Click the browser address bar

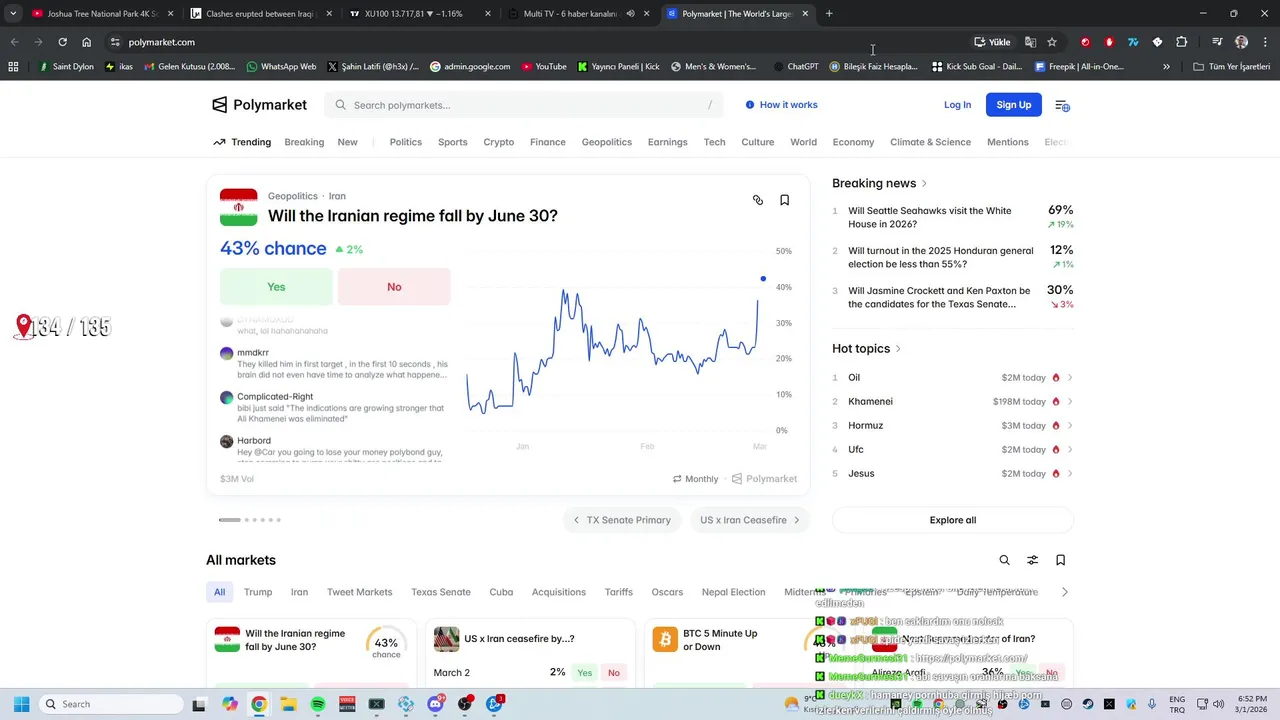tap(540, 42)
